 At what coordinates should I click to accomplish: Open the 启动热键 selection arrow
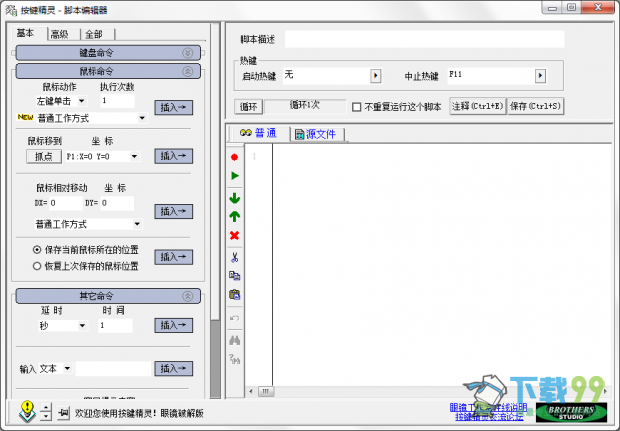[376, 76]
